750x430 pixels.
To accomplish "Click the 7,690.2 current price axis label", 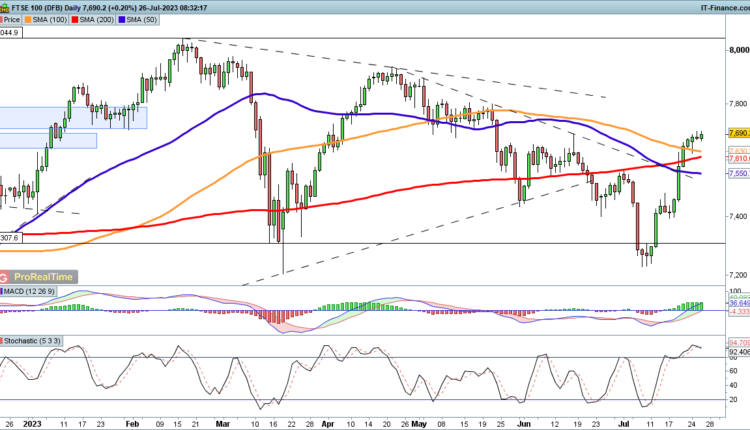I will tap(737, 132).
